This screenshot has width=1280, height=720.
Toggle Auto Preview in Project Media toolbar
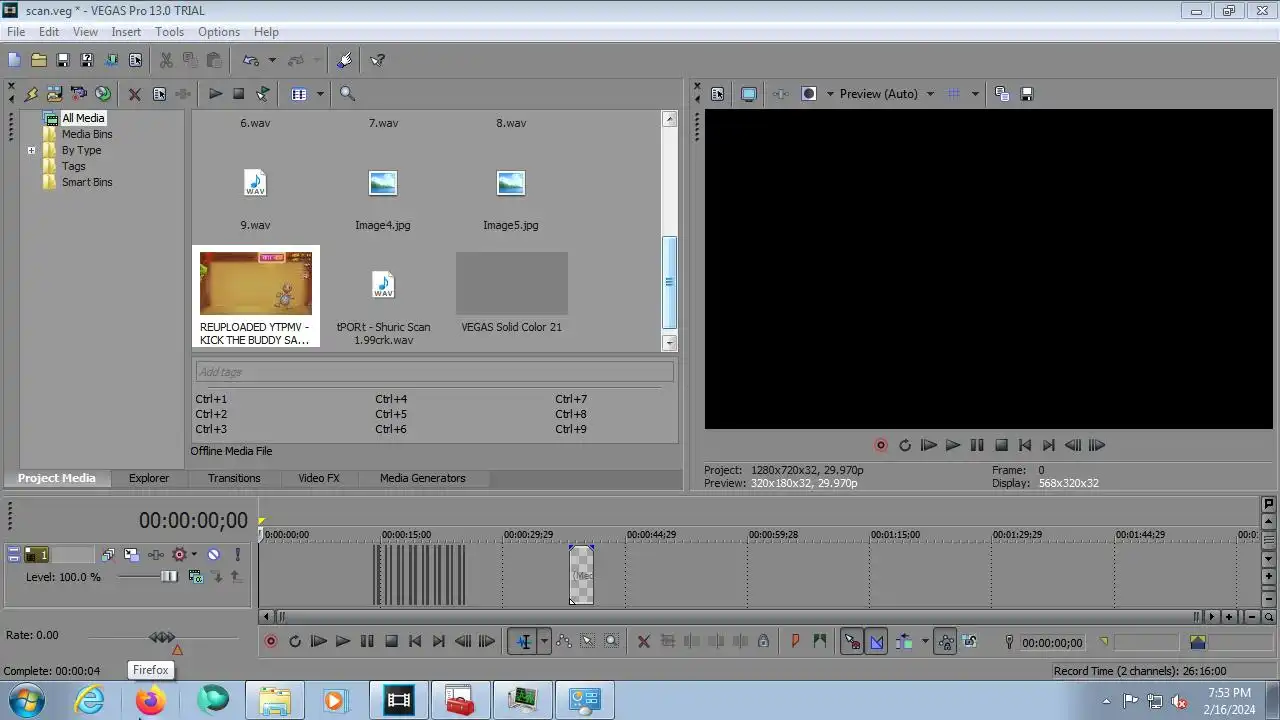[x=262, y=94]
